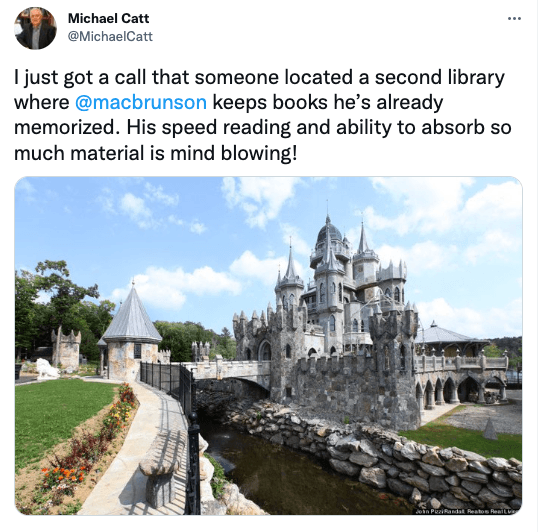Click the photo credit watermark on the image
Viewport: 541px width, 532px height.
(x=467, y=511)
